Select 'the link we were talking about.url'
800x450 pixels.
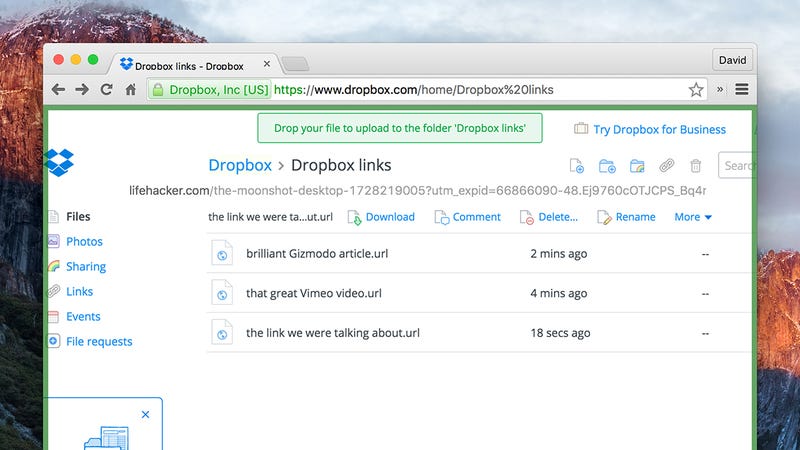333,333
